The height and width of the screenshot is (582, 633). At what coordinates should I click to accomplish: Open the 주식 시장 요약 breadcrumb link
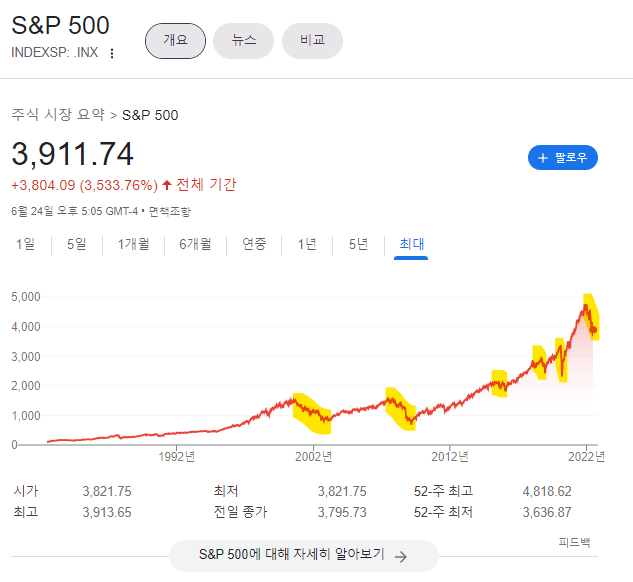[58, 115]
